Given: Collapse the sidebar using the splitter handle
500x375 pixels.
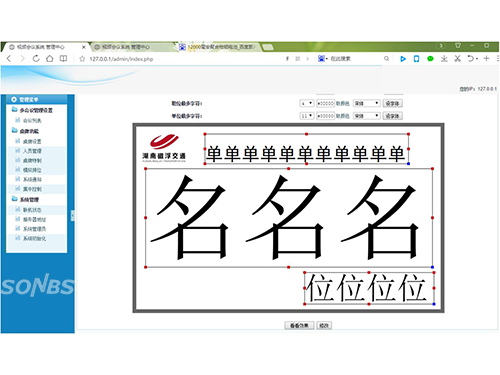Looking at the screenshot, I should [72, 216].
